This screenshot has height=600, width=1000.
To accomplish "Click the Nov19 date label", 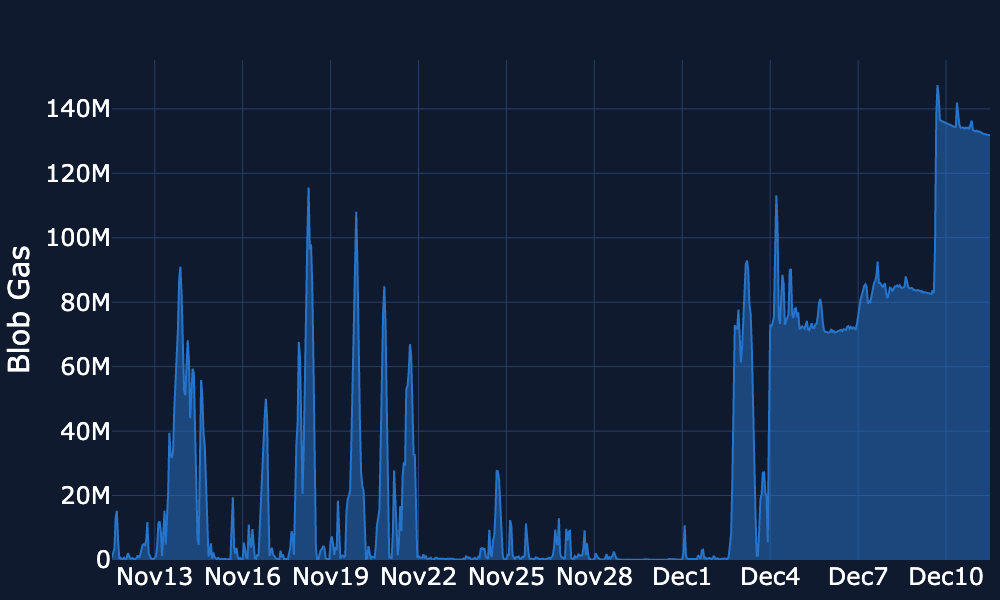I will 330,577.
